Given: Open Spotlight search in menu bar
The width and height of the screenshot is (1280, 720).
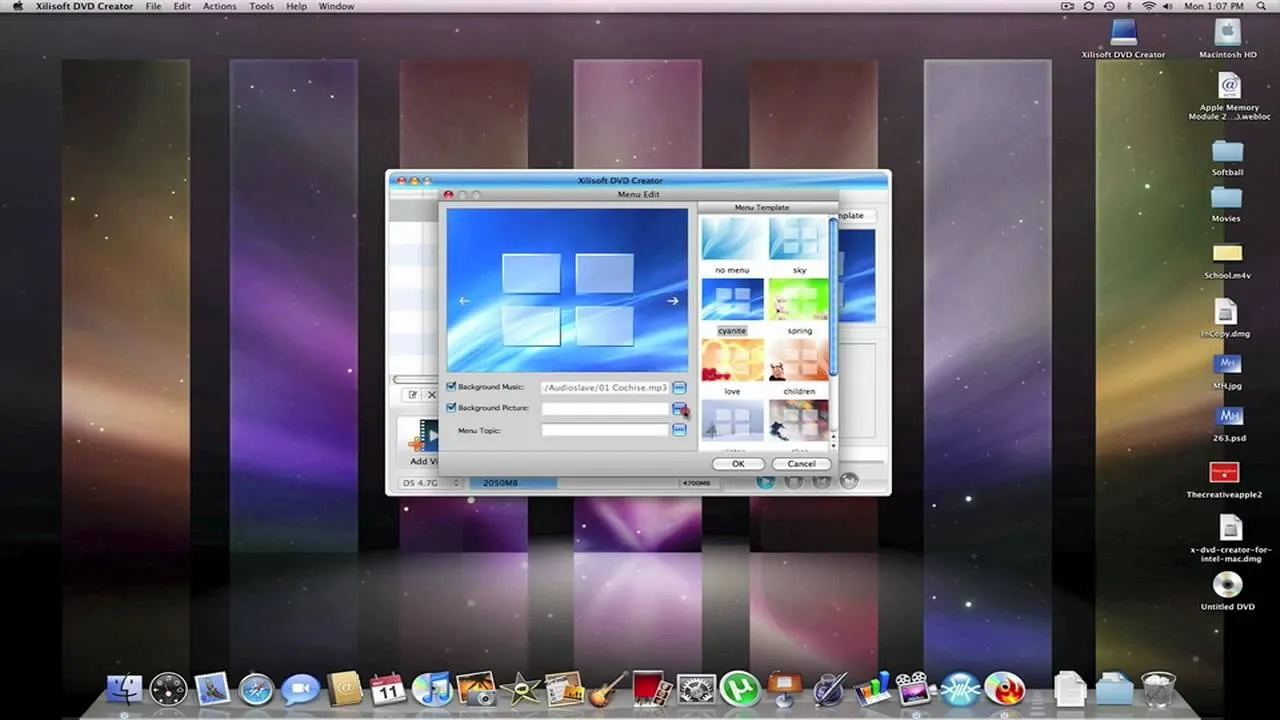Looking at the screenshot, I should pos(1263,6).
